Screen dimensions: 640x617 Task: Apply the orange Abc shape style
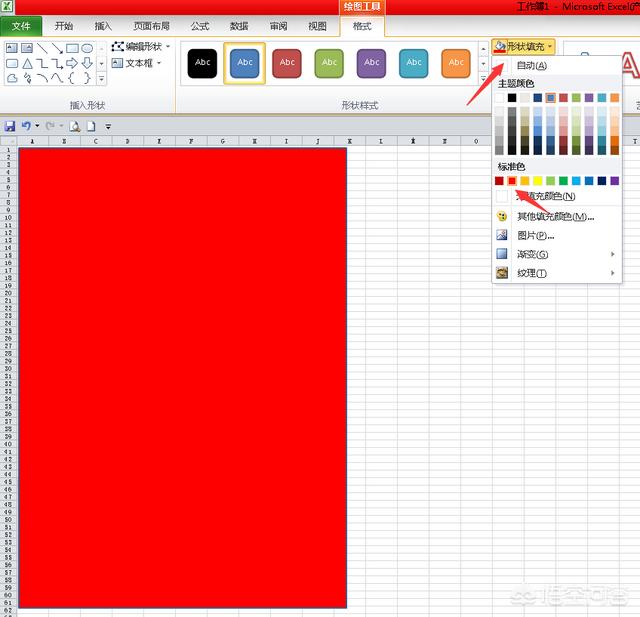tap(456, 63)
